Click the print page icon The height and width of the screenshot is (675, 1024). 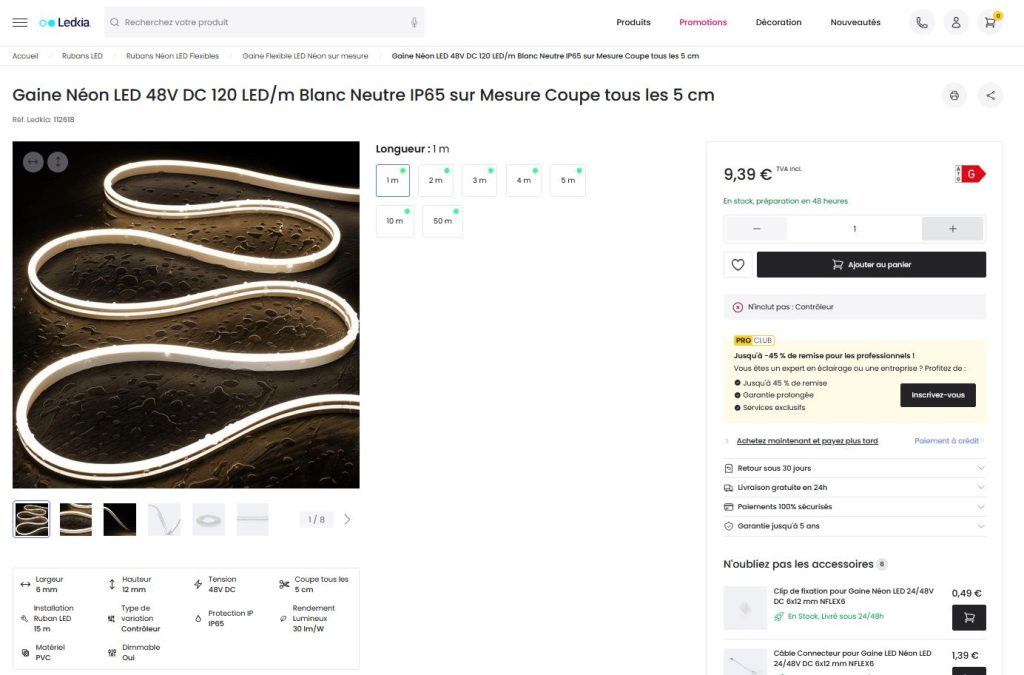pyautogui.click(x=954, y=95)
